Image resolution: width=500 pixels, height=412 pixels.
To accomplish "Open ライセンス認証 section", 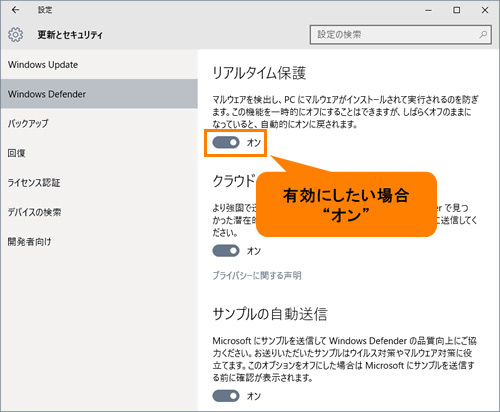I will (99, 183).
